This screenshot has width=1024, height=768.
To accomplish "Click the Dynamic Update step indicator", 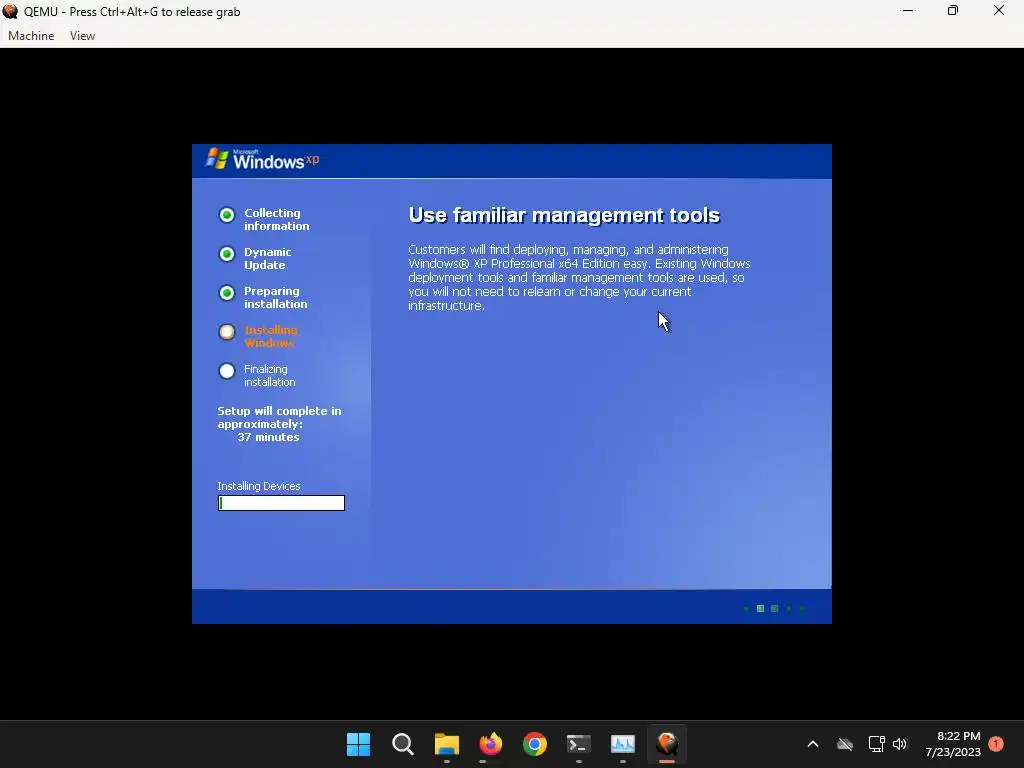I will click(x=227, y=254).
